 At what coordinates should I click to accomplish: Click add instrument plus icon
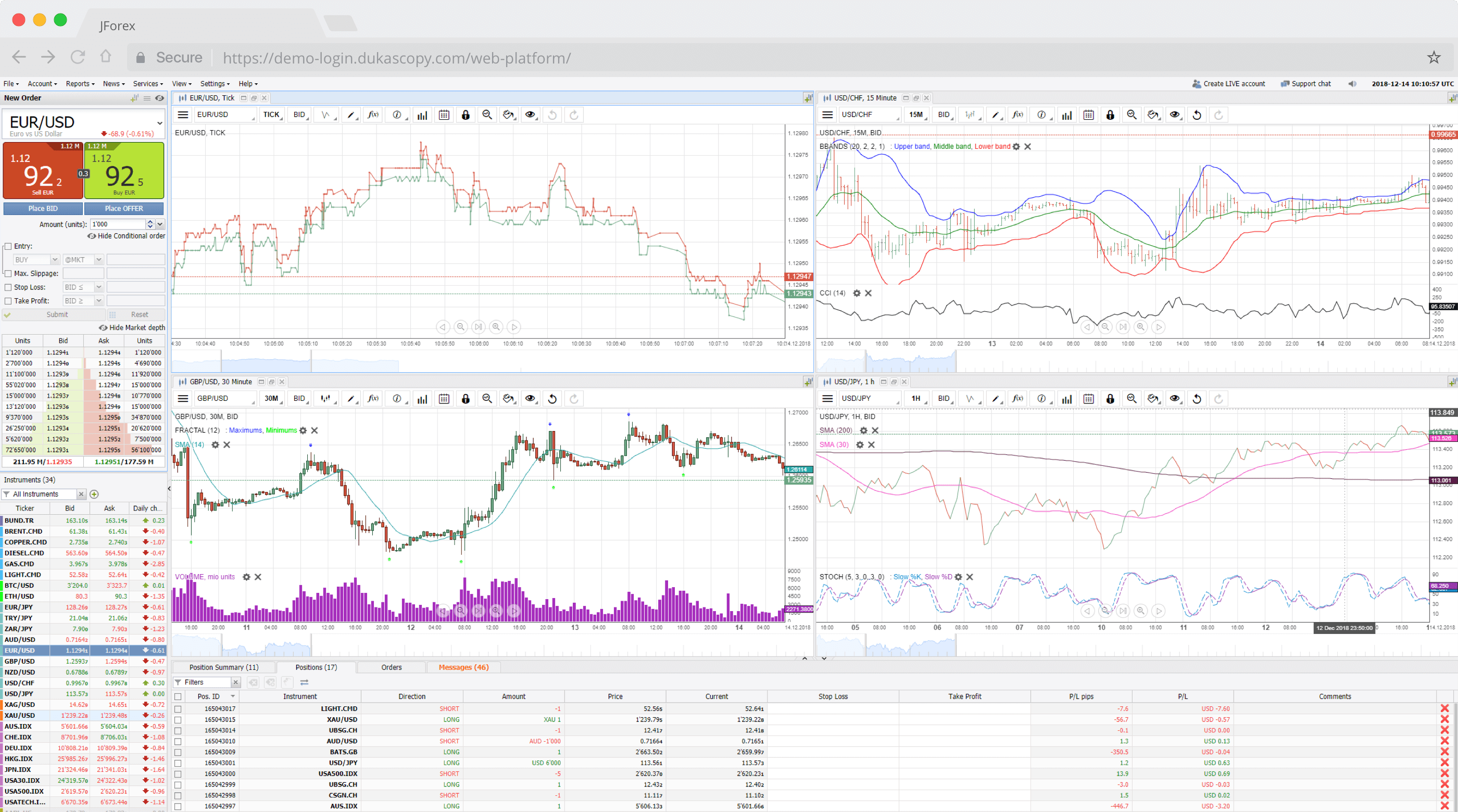pyautogui.click(x=94, y=494)
